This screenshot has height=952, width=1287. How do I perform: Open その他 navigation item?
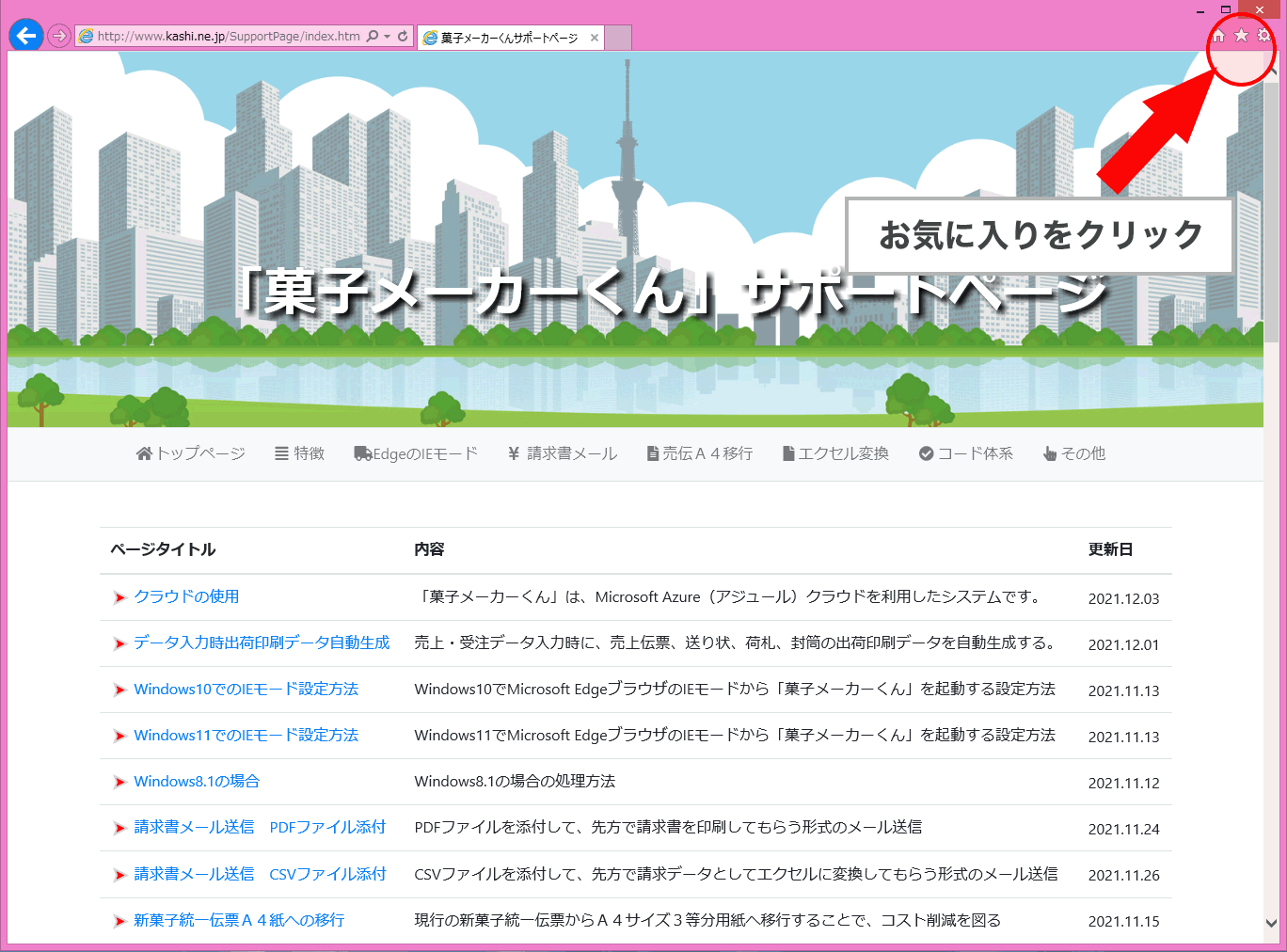point(1074,453)
